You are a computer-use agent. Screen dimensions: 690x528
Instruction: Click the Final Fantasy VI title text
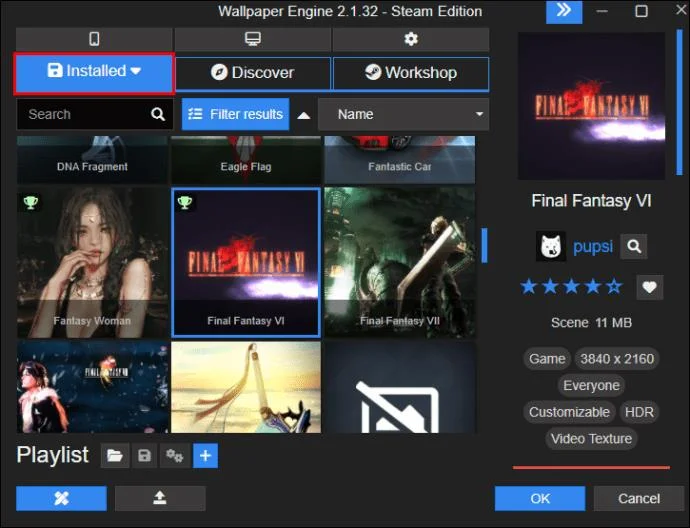point(591,201)
